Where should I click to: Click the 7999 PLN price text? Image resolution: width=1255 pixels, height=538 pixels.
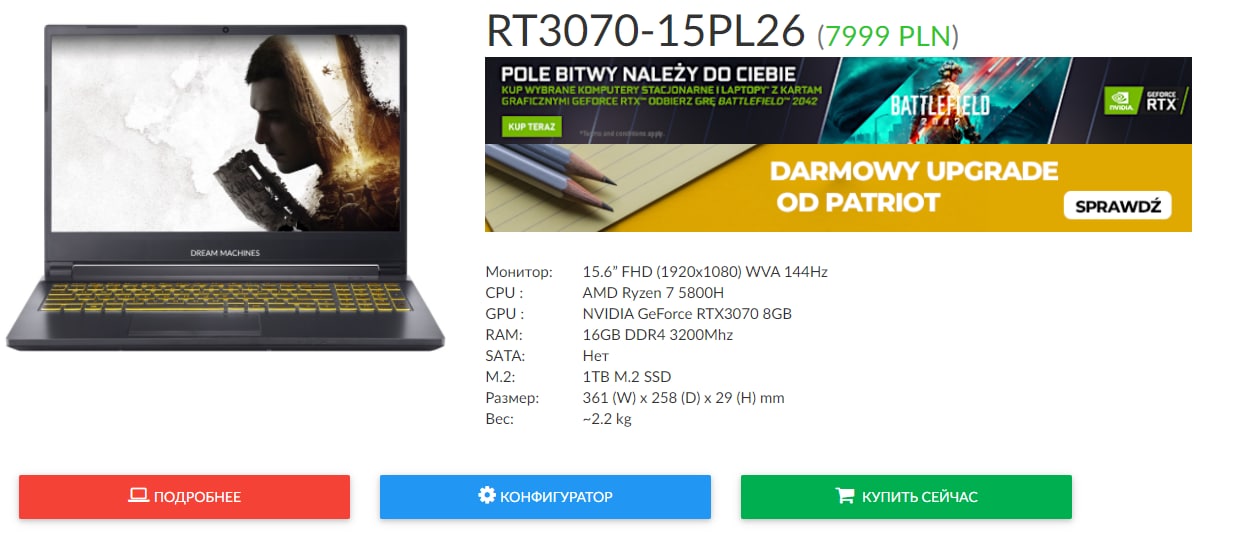(x=888, y=36)
